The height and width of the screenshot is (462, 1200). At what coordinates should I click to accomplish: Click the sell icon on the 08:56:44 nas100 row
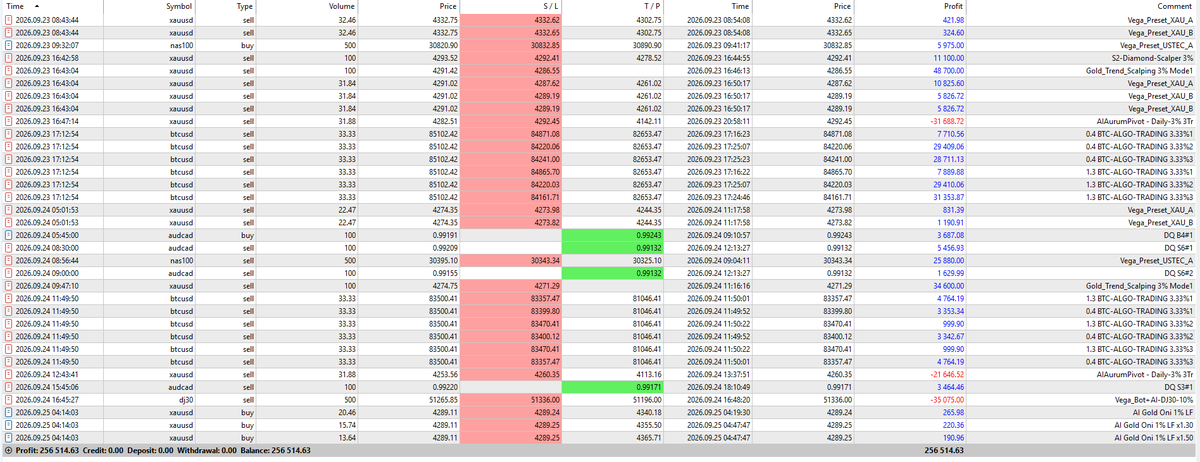tap(9, 260)
